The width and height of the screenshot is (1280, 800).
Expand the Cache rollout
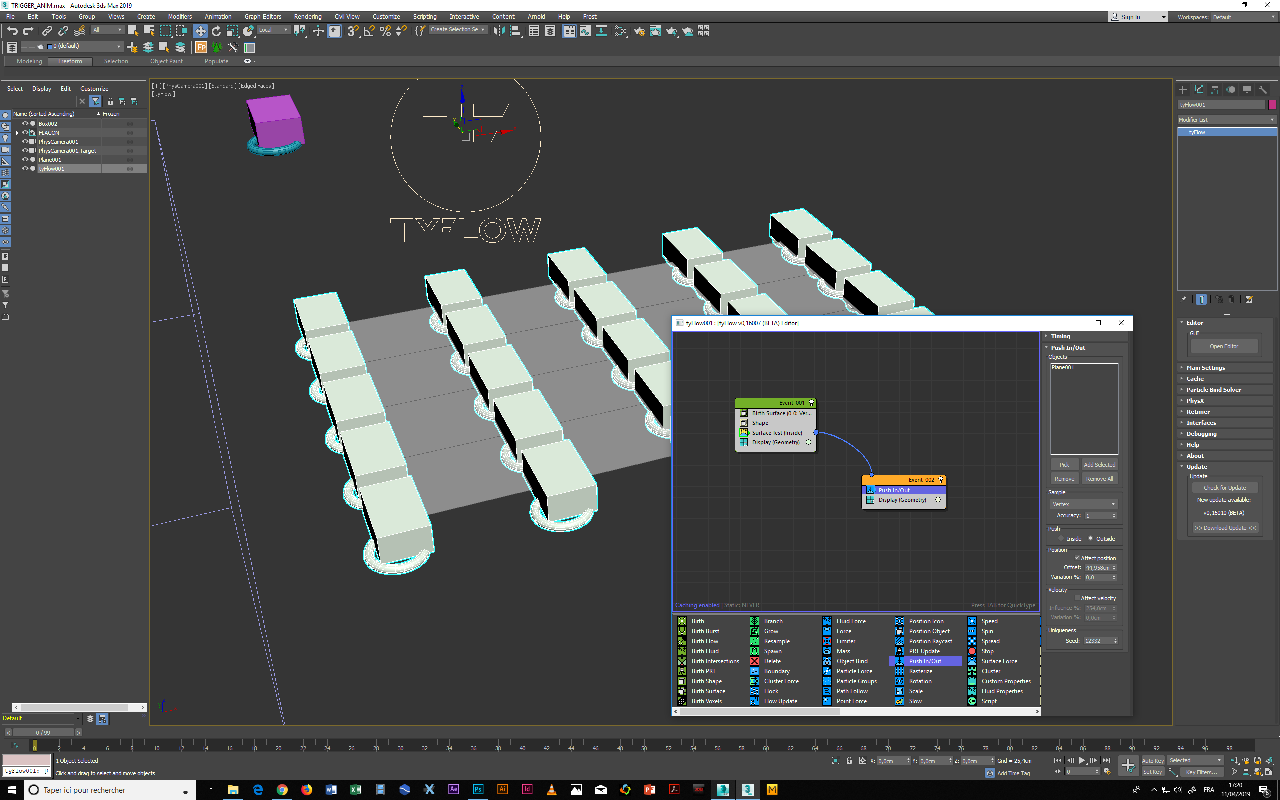(x=1227, y=379)
